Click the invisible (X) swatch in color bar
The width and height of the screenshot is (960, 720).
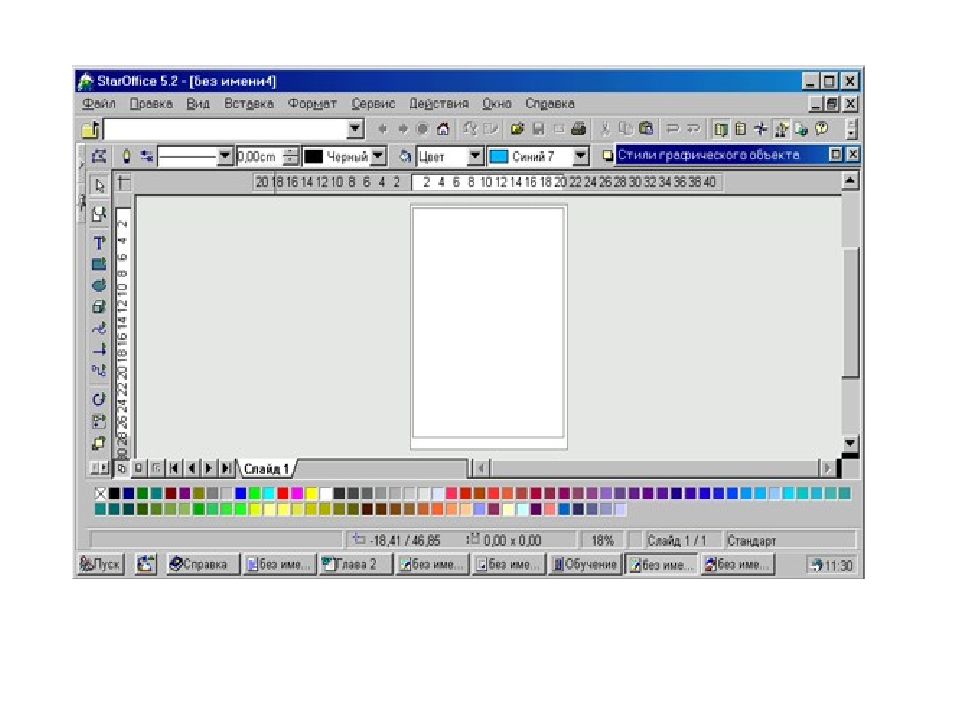pos(100,493)
